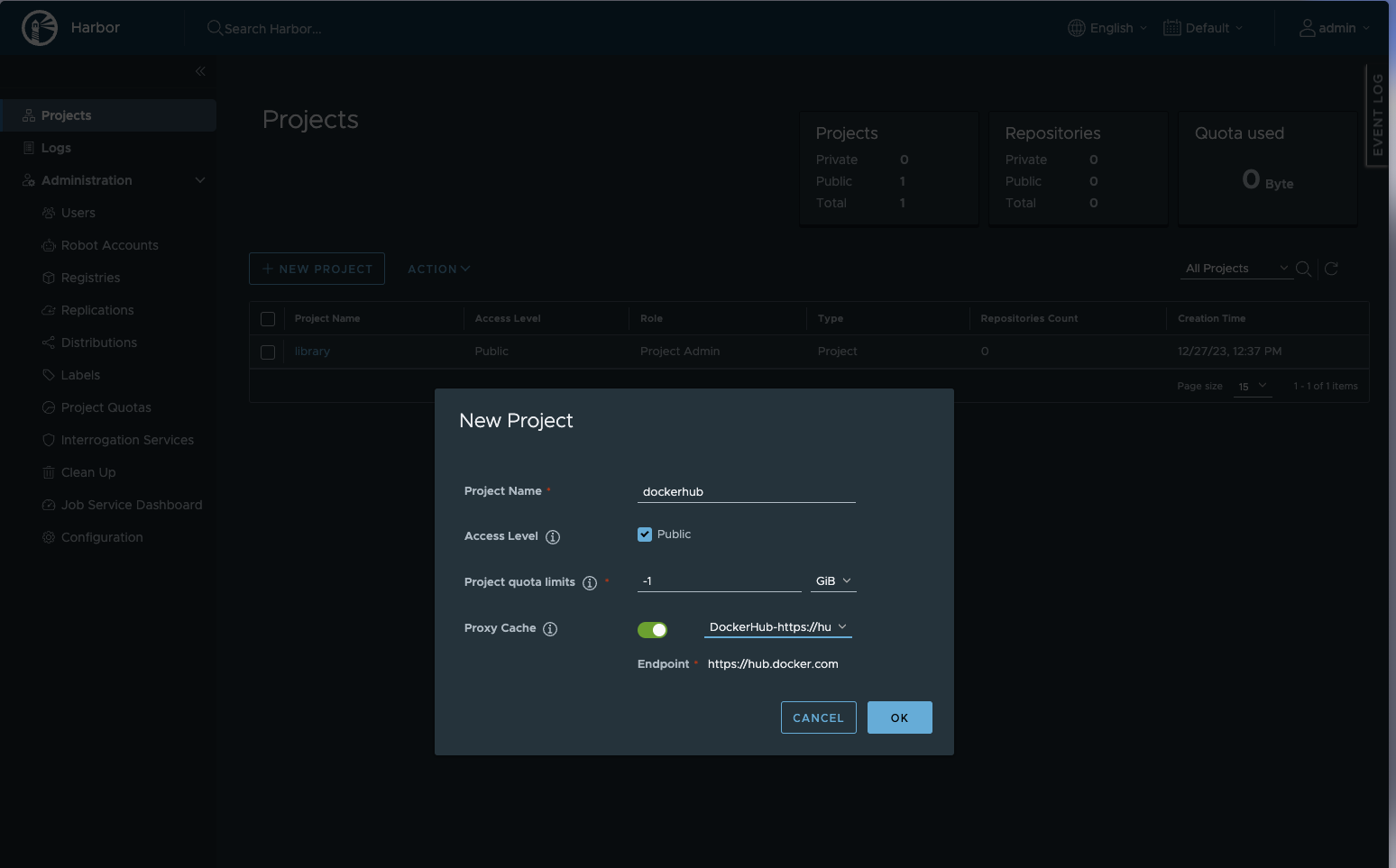Image resolution: width=1396 pixels, height=868 pixels.
Task: Click the Interrogation Services shield icon
Action: coord(49,440)
